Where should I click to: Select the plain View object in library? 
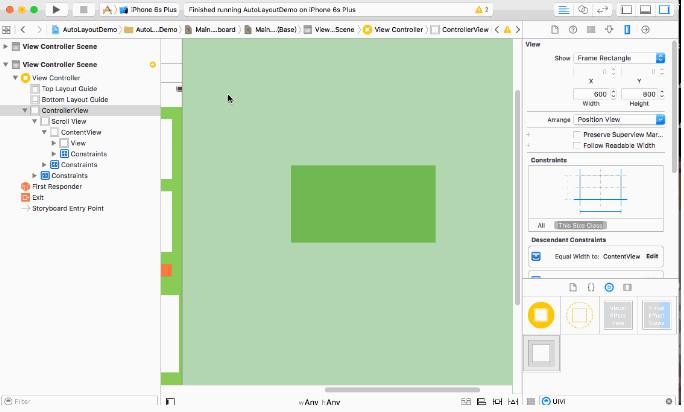pyautogui.click(x=541, y=352)
